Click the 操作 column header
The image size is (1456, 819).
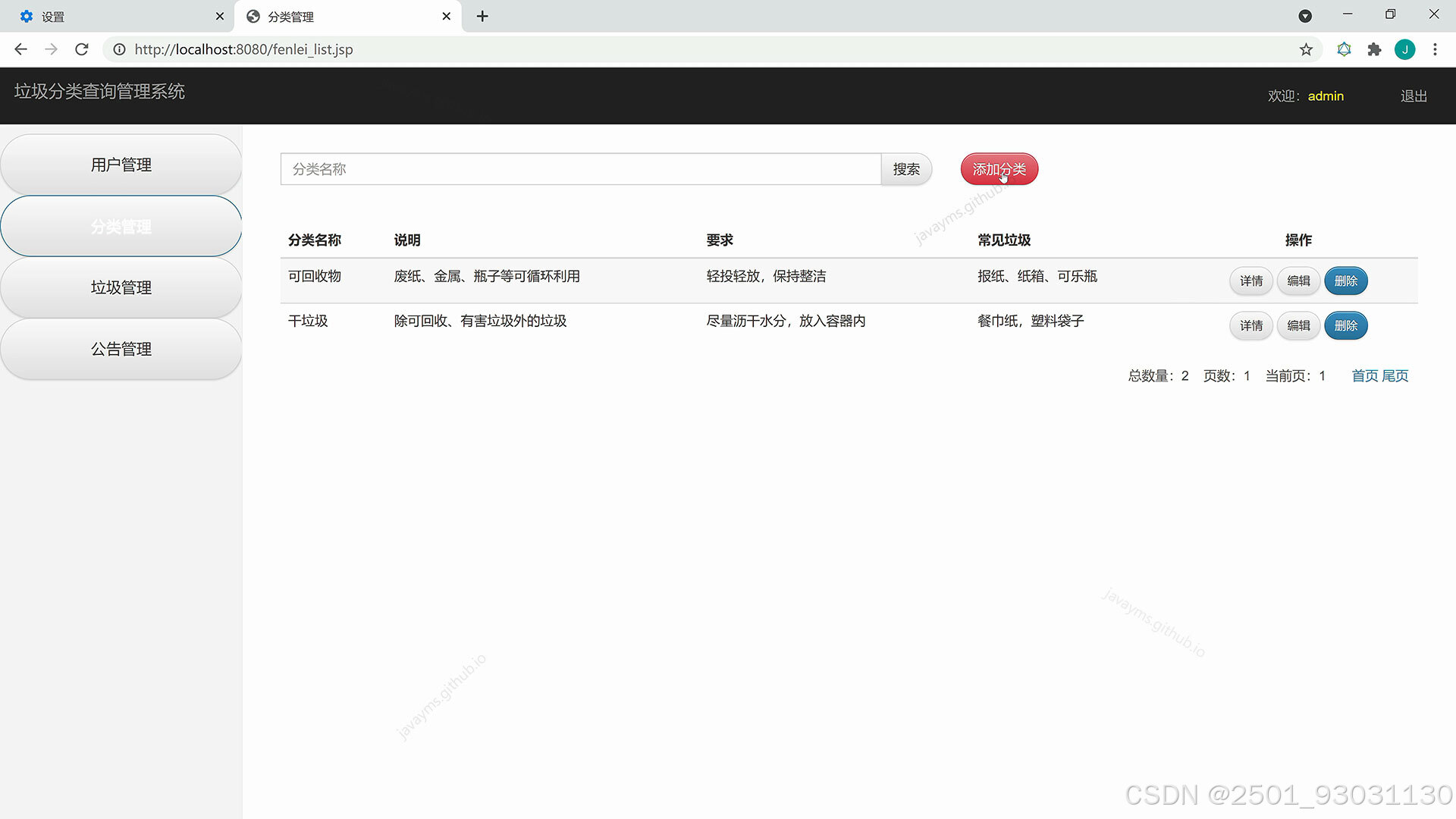[1298, 240]
